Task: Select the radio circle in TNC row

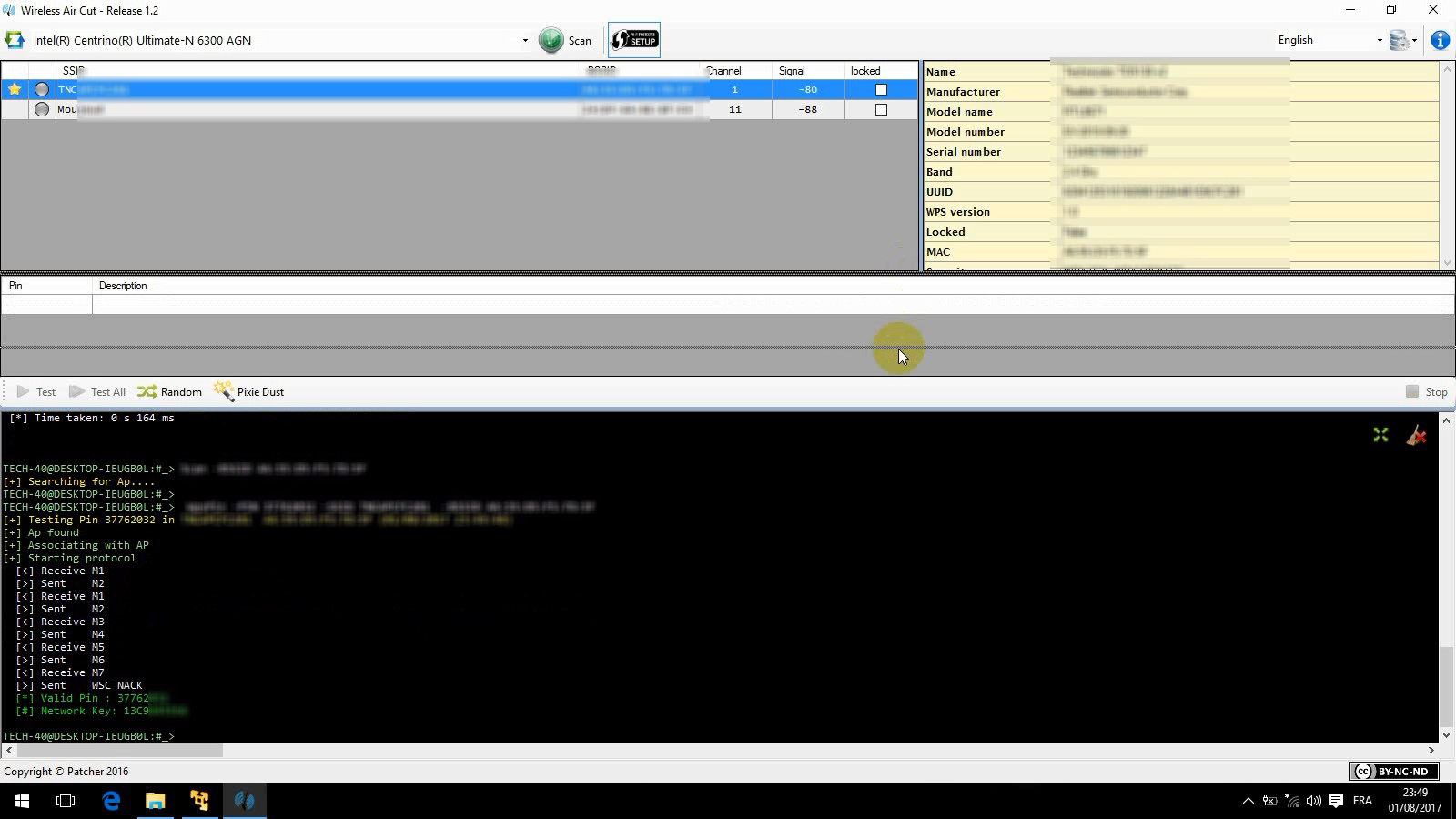Action: coord(42,89)
